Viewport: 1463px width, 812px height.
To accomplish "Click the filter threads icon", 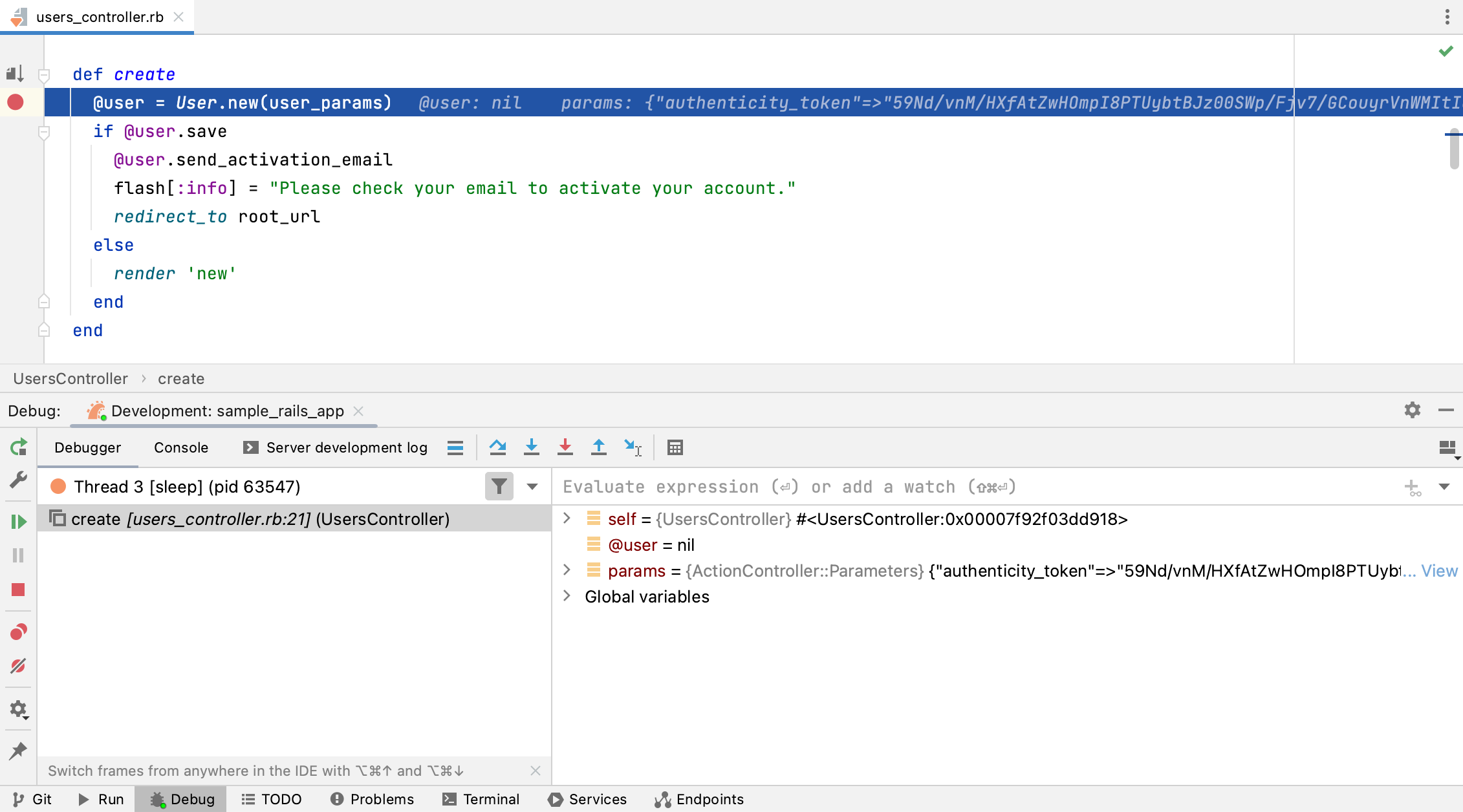I will (499, 487).
